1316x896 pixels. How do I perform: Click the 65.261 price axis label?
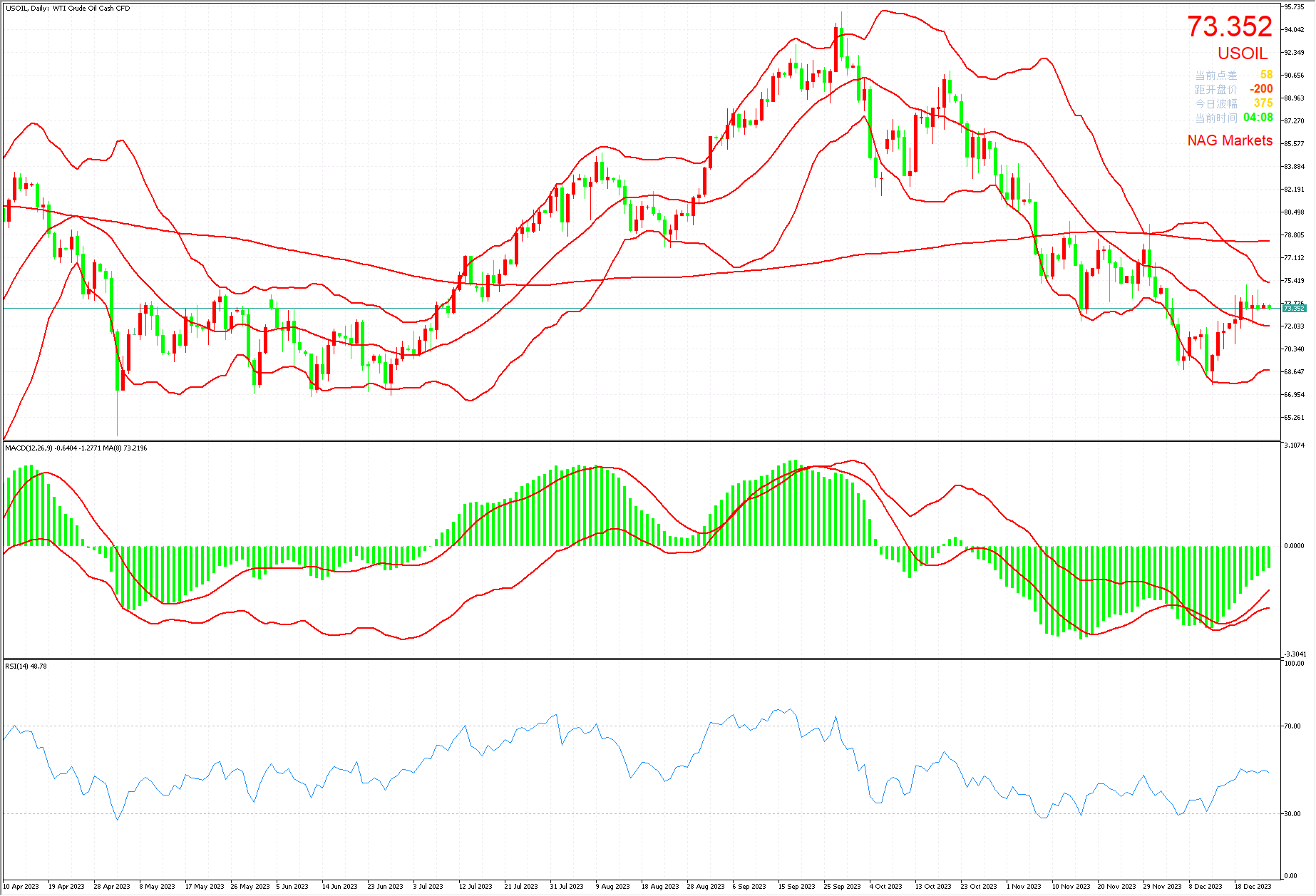coord(1294,418)
